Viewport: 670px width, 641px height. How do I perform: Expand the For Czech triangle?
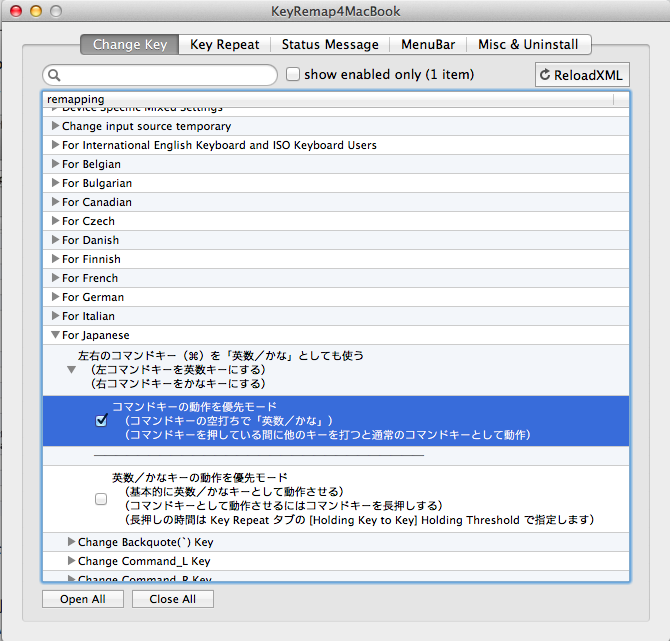[x=55, y=221]
